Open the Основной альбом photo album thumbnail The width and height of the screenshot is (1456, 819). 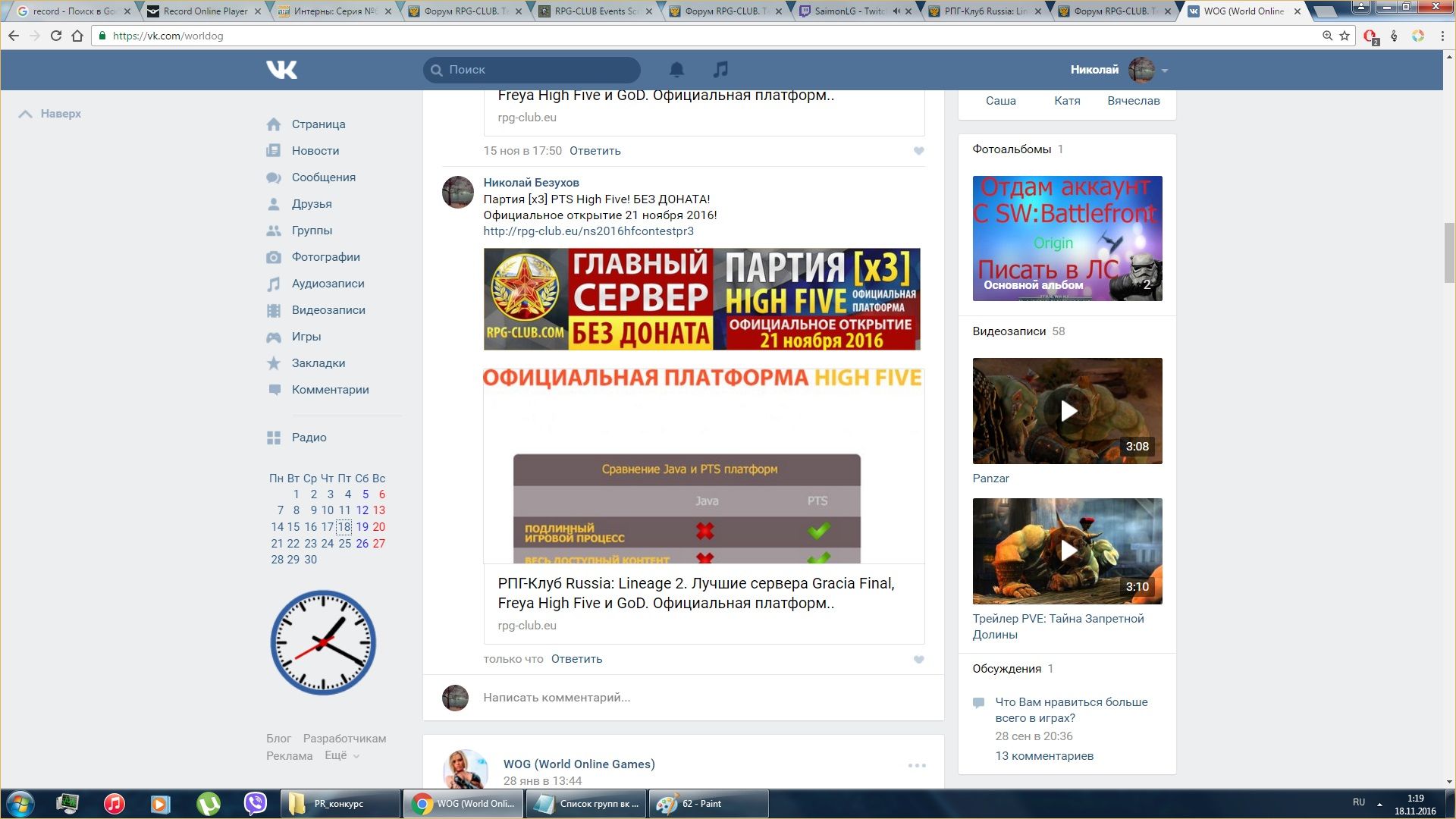coord(1067,238)
